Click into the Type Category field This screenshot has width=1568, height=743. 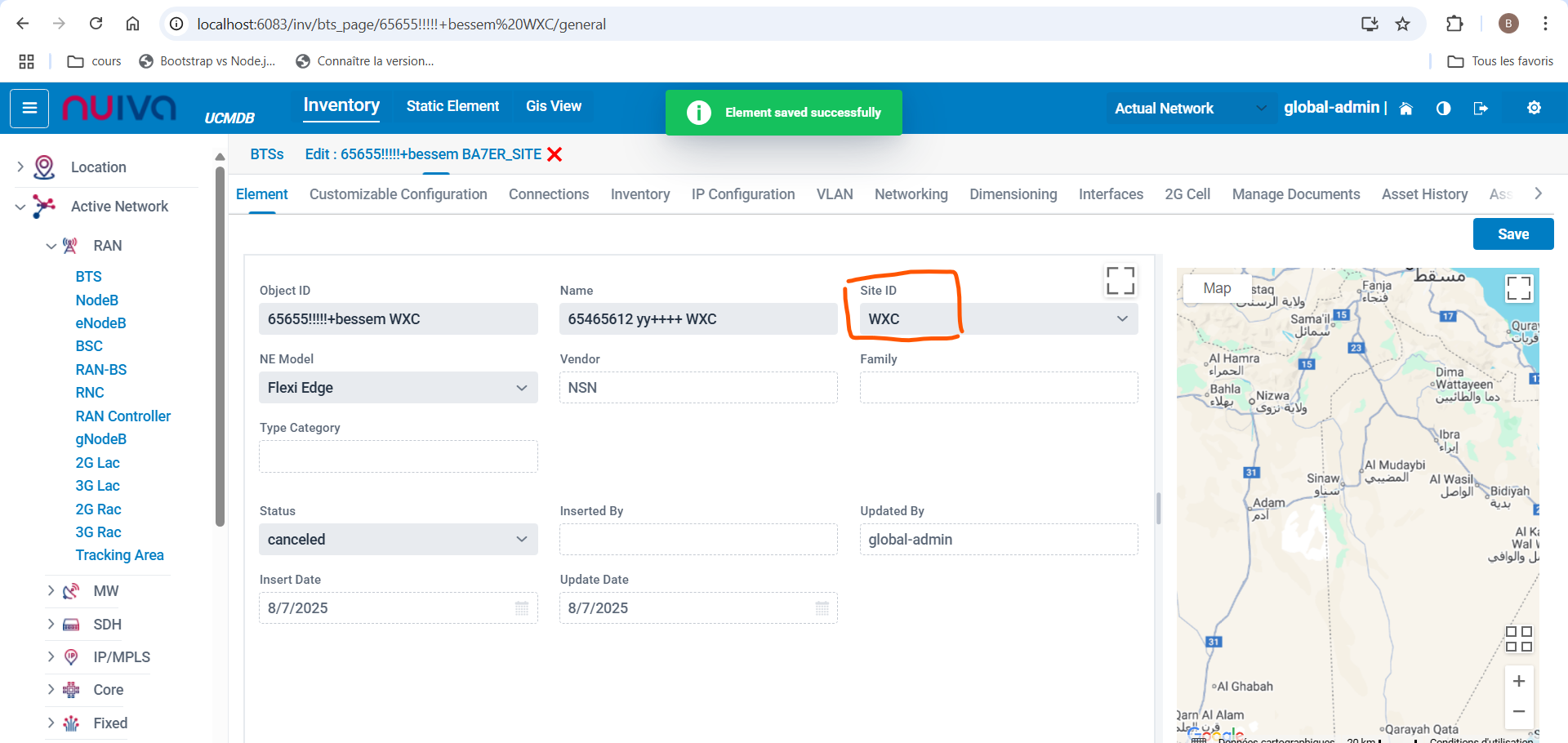click(x=398, y=456)
